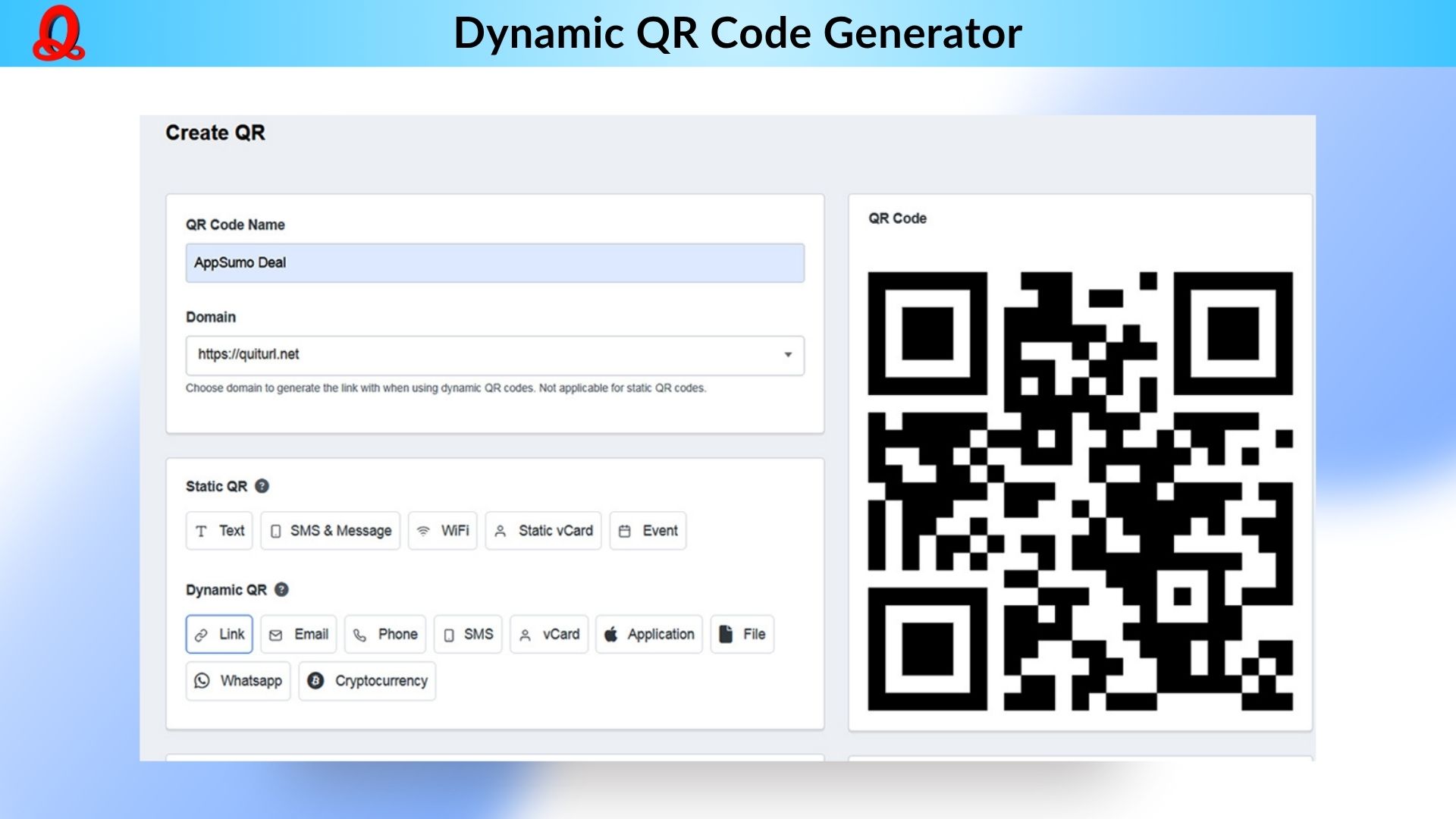Image resolution: width=1456 pixels, height=819 pixels.
Task: Open the Domain dropdown arrow
Action: [788, 355]
